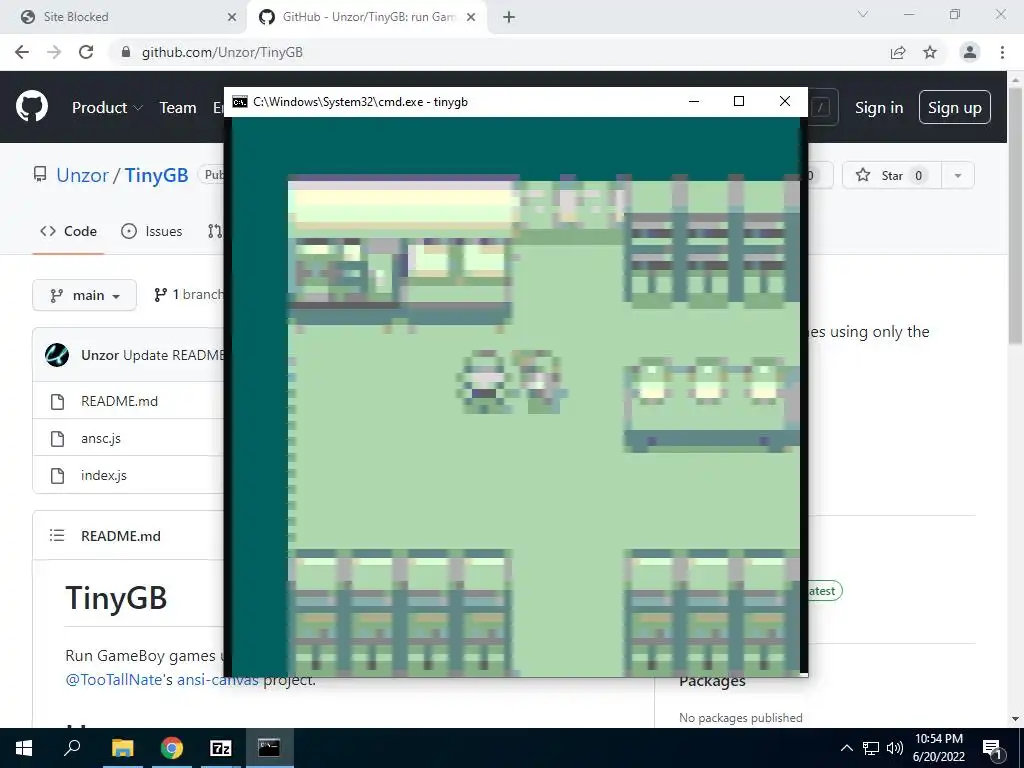Viewport: 1024px width, 768px height.
Task: Show hidden system tray icons
Action: click(x=846, y=748)
